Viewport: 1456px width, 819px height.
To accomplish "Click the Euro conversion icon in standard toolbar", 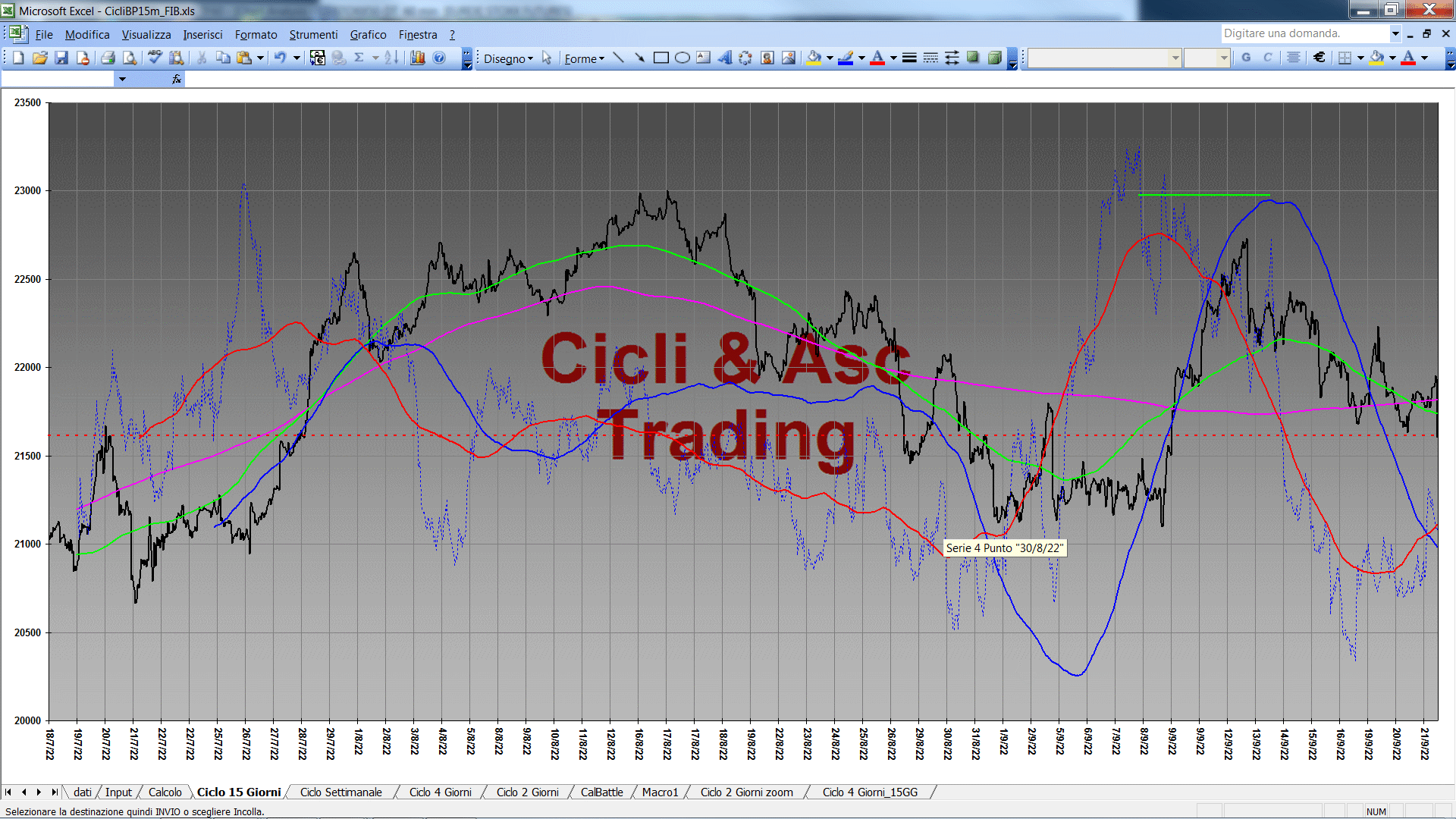I will tap(318, 58).
